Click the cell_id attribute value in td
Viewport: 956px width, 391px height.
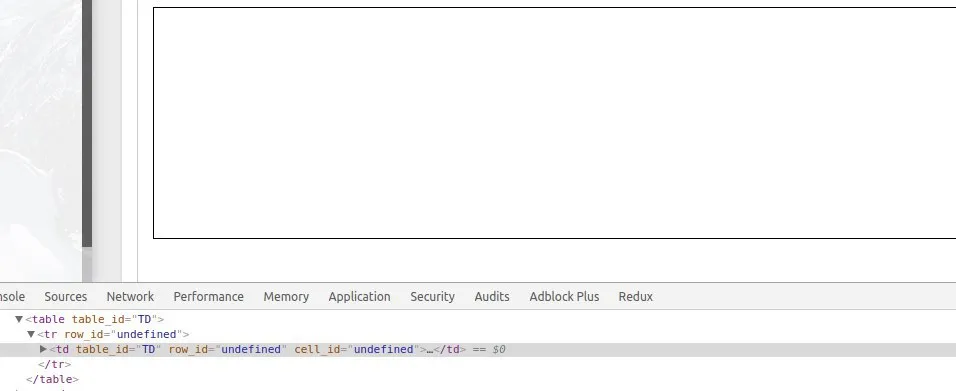(383, 350)
